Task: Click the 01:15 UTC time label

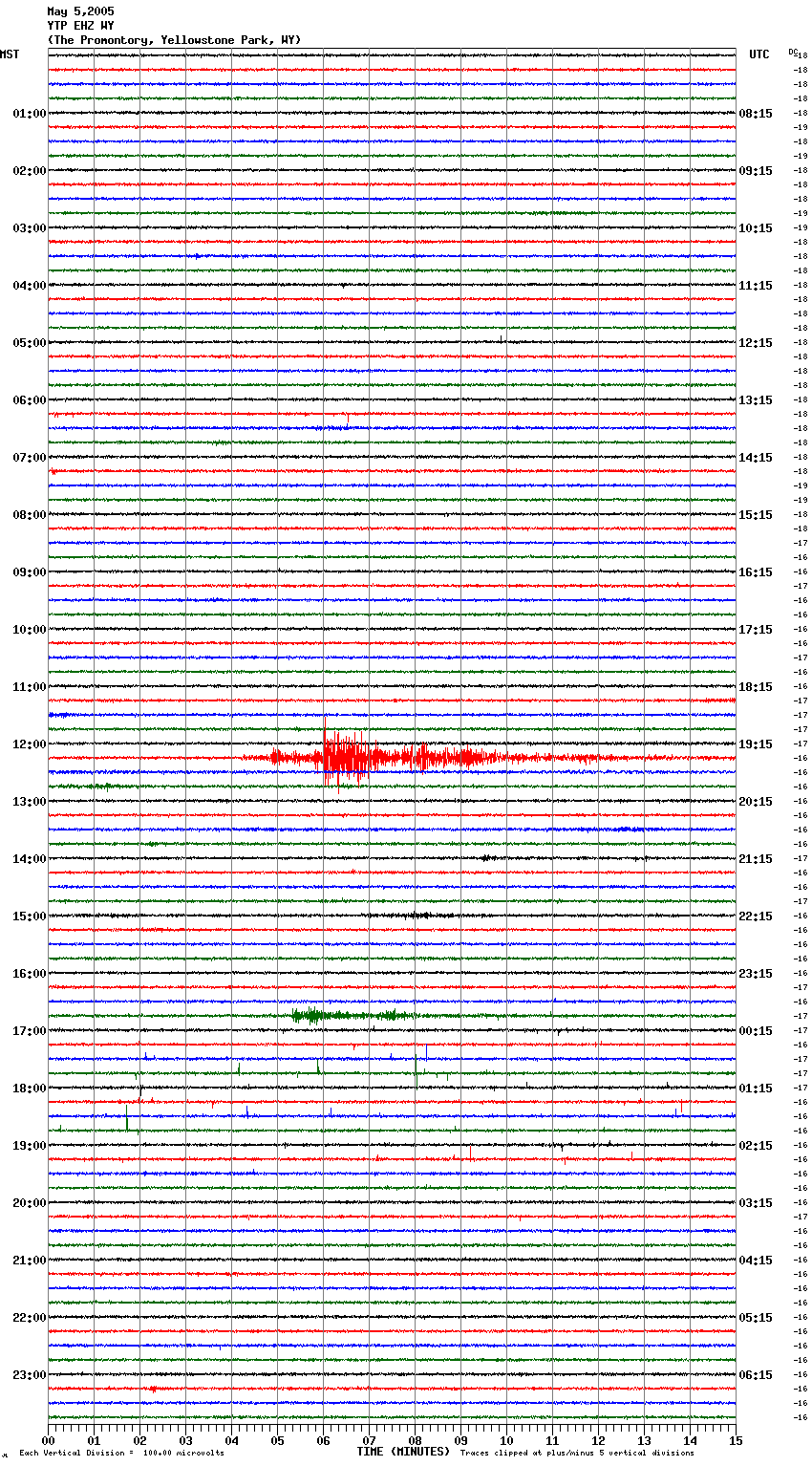Action: 756,1089
